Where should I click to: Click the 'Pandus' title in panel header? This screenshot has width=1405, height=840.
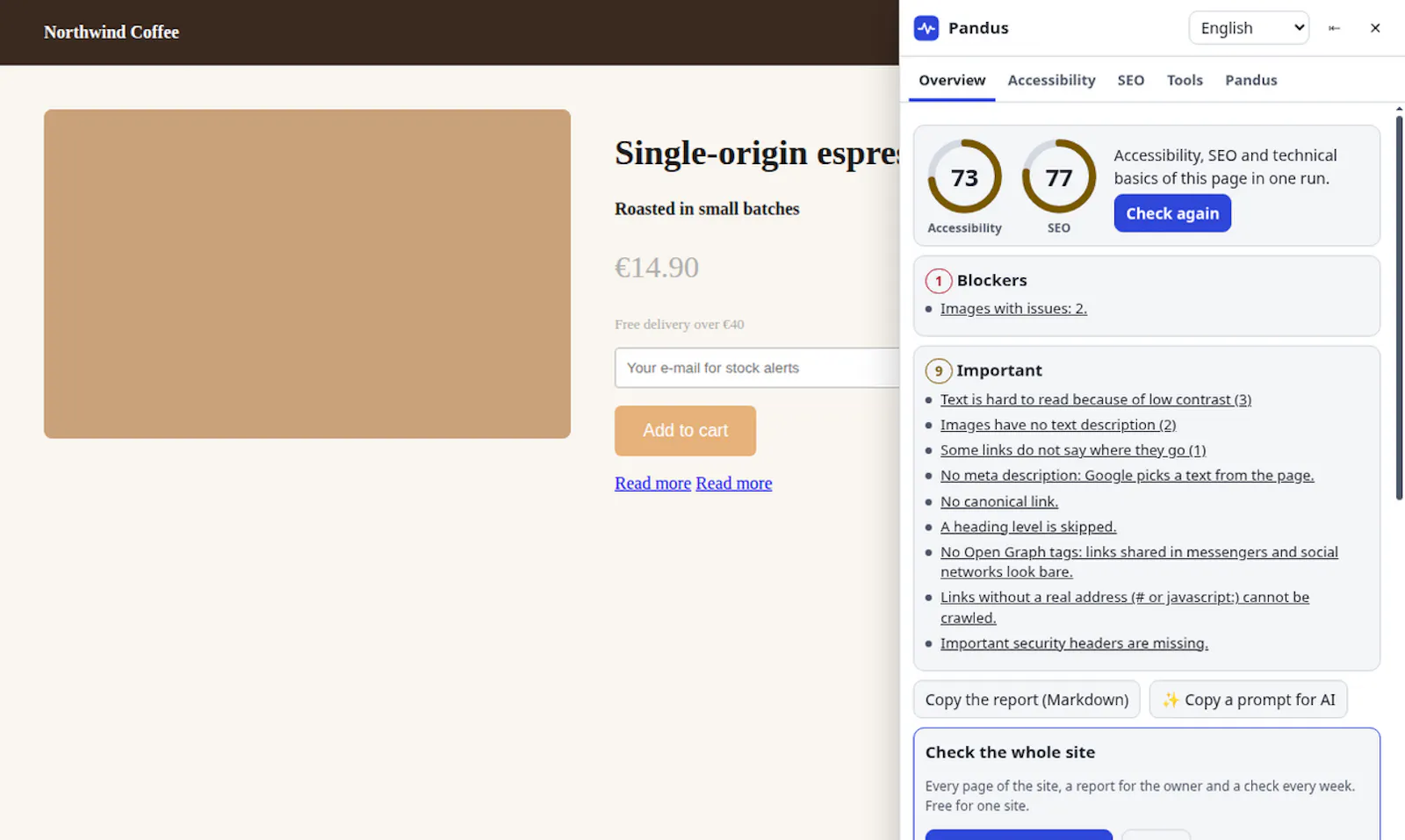[x=978, y=28]
